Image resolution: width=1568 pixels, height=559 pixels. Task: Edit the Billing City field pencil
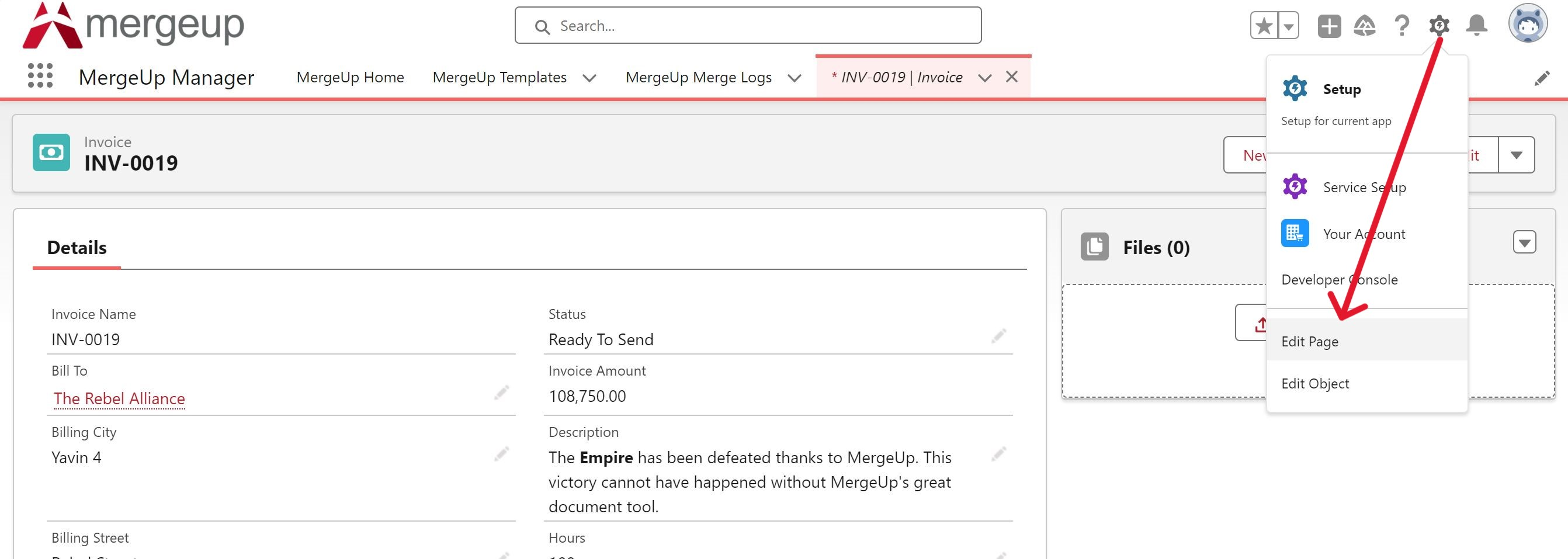(x=501, y=454)
